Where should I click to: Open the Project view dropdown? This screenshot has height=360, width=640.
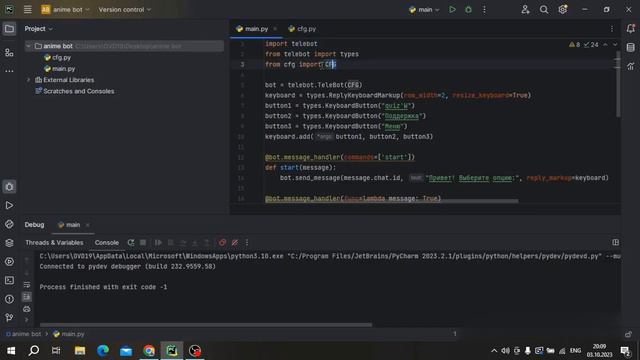pos(38,29)
